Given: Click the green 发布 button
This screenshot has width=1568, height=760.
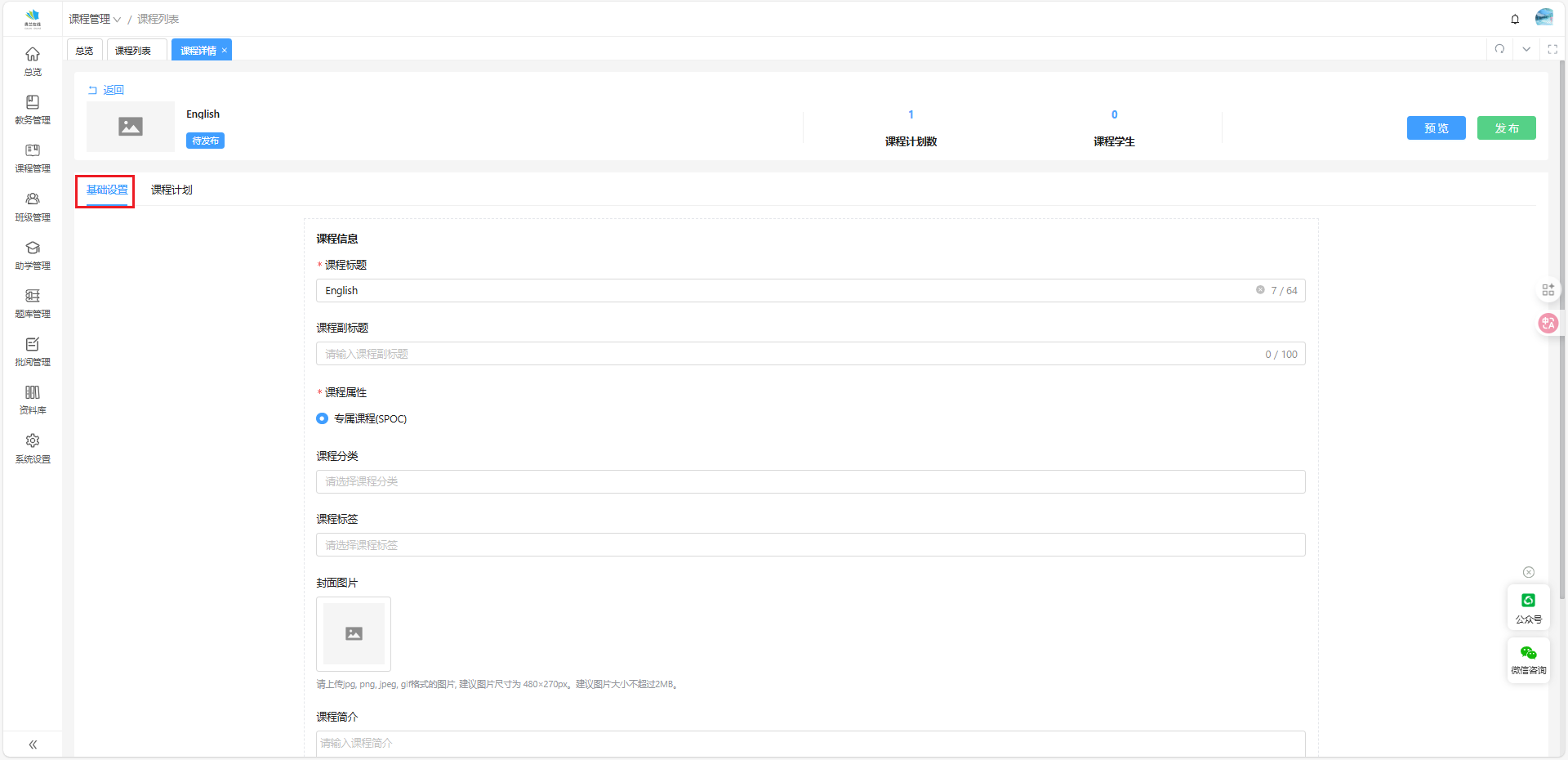Looking at the screenshot, I should [1506, 128].
